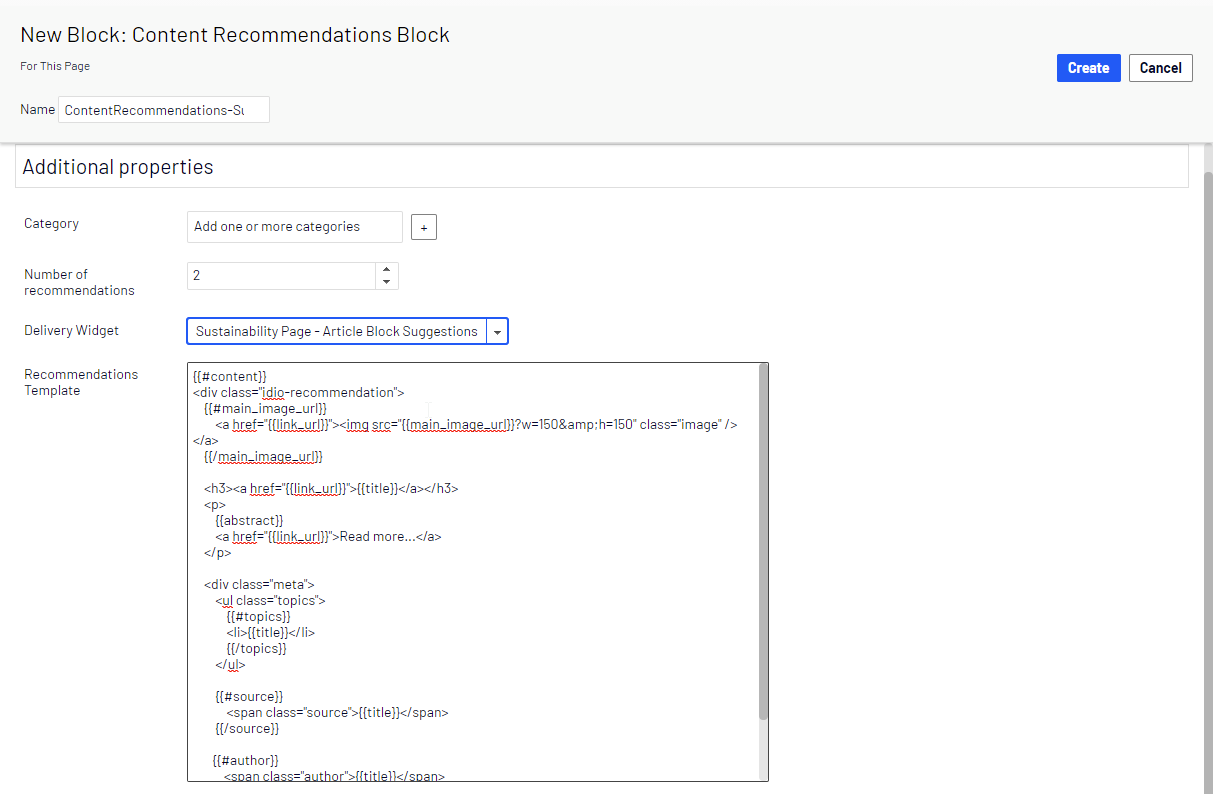Image resolution: width=1213 pixels, height=794 pixels.
Task: Click the {{#content}} line in template editor
Action: click(230, 376)
